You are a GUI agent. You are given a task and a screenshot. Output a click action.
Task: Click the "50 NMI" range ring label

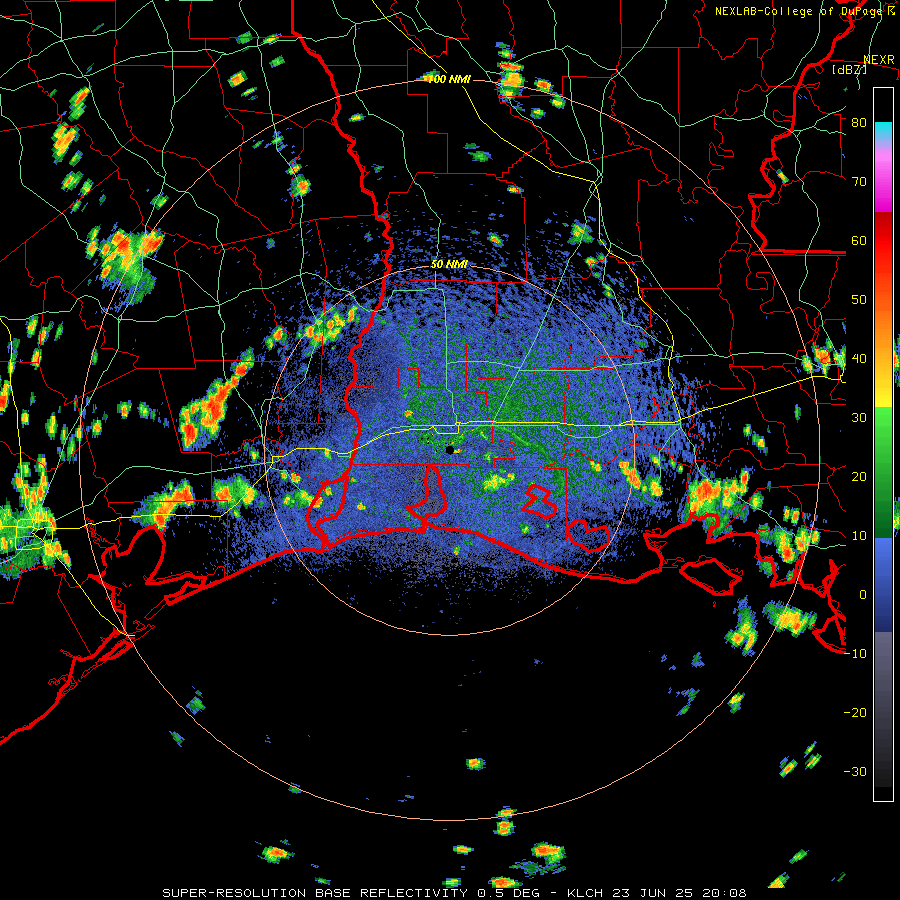449,265
